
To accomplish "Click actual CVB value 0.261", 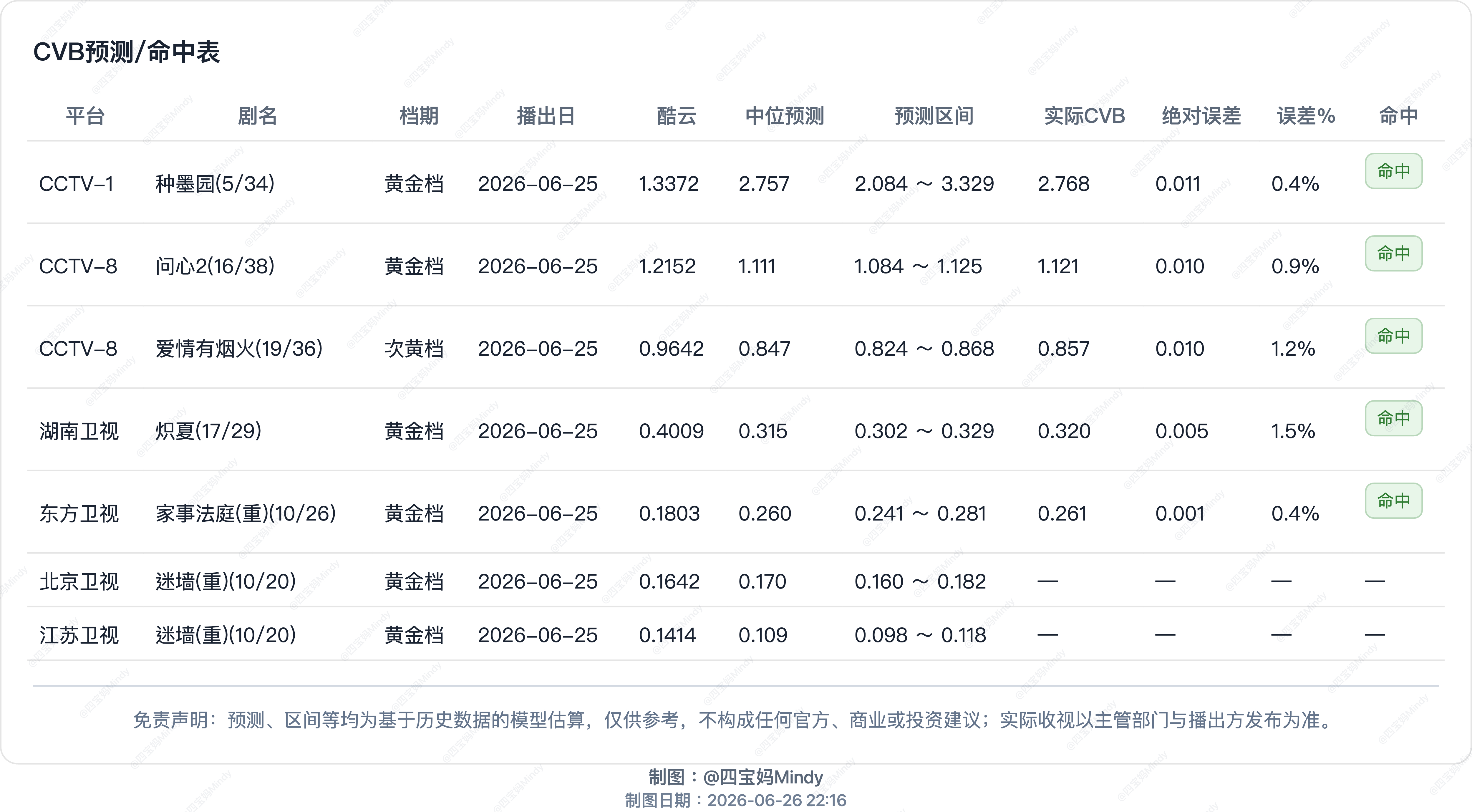I will tap(1062, 513).
